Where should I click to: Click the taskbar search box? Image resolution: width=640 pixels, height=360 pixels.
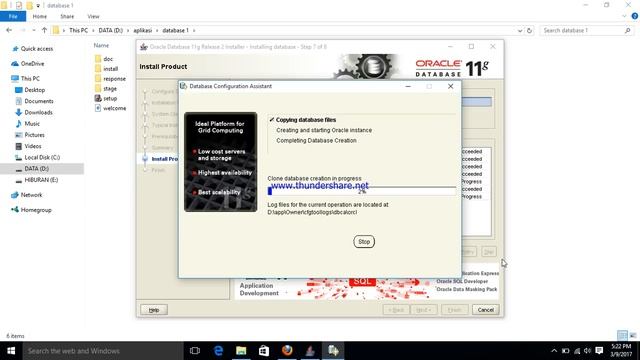[102, 351]
